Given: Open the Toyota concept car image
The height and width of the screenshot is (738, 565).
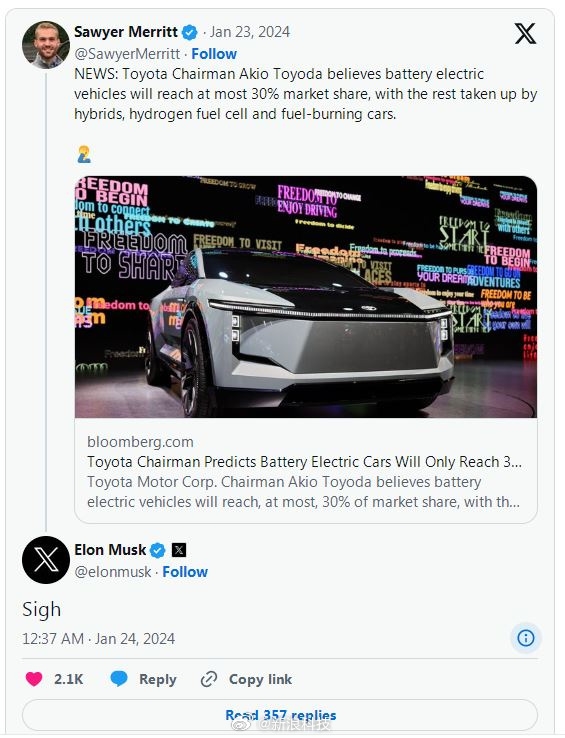Looking at the screenshot, I should click(x=306, y=297).
